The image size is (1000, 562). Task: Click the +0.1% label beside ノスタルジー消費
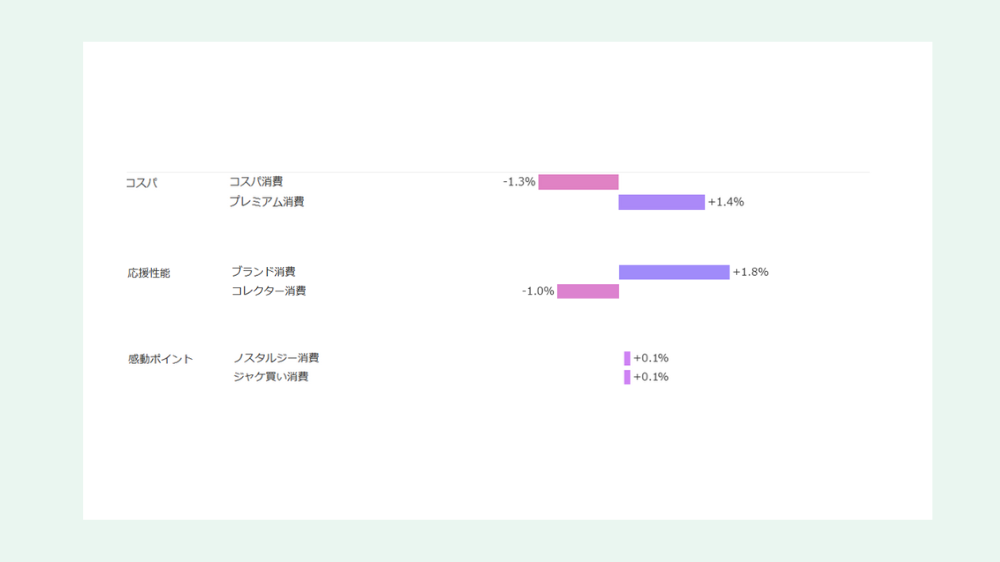[x=651, y=359]
